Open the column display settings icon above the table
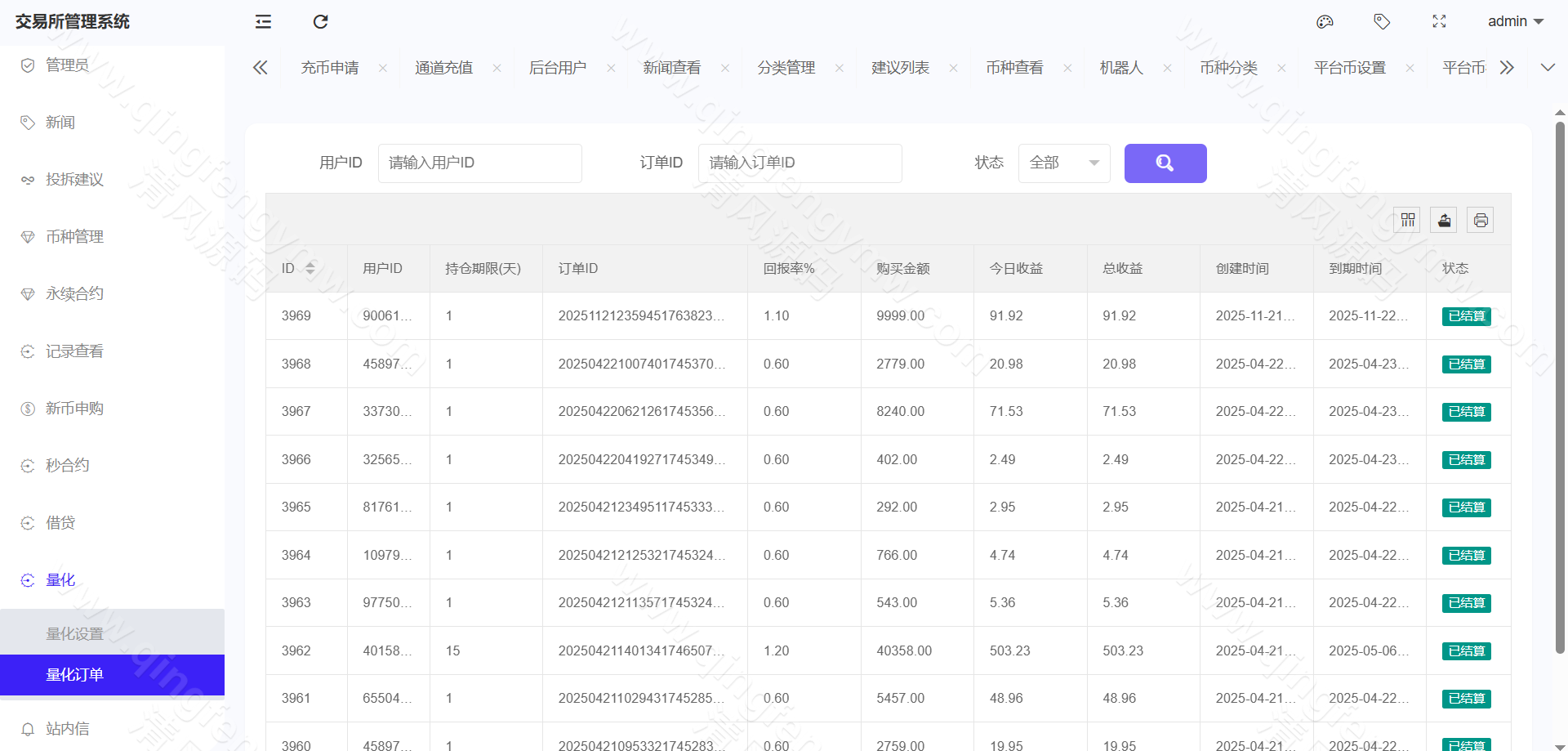 1407,219
